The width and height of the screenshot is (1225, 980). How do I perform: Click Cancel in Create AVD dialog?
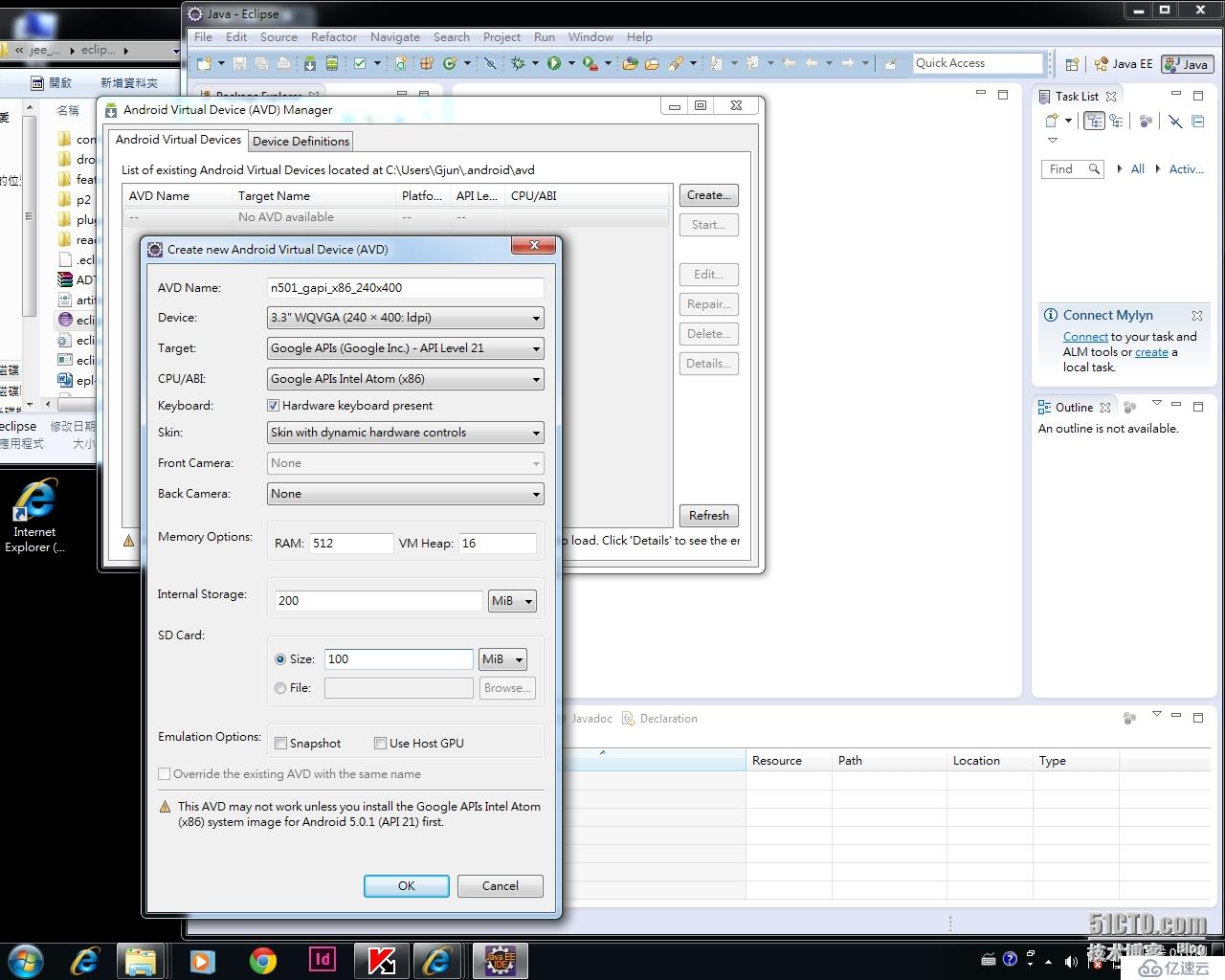pyautogui.click(x=500, y=886)
